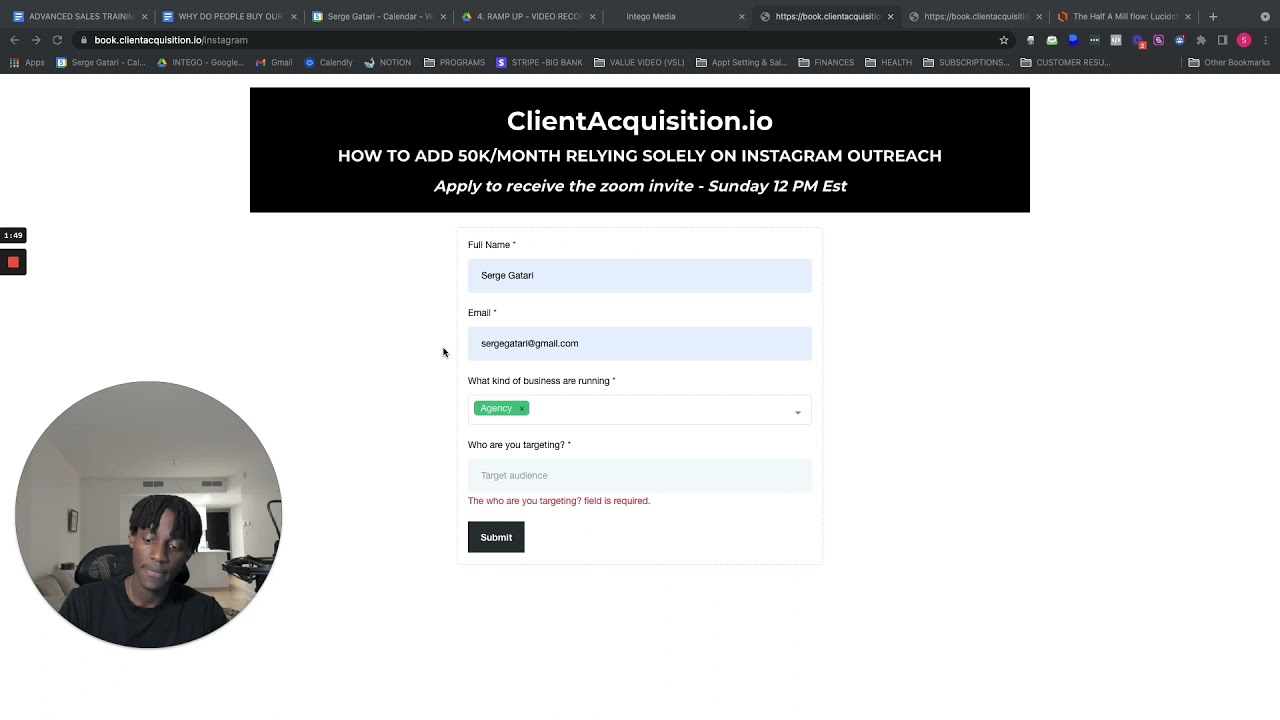The width and height of the screenshot is (1280, 720).
Task: Click the Target audience input field
Action: tap(640, 475)
